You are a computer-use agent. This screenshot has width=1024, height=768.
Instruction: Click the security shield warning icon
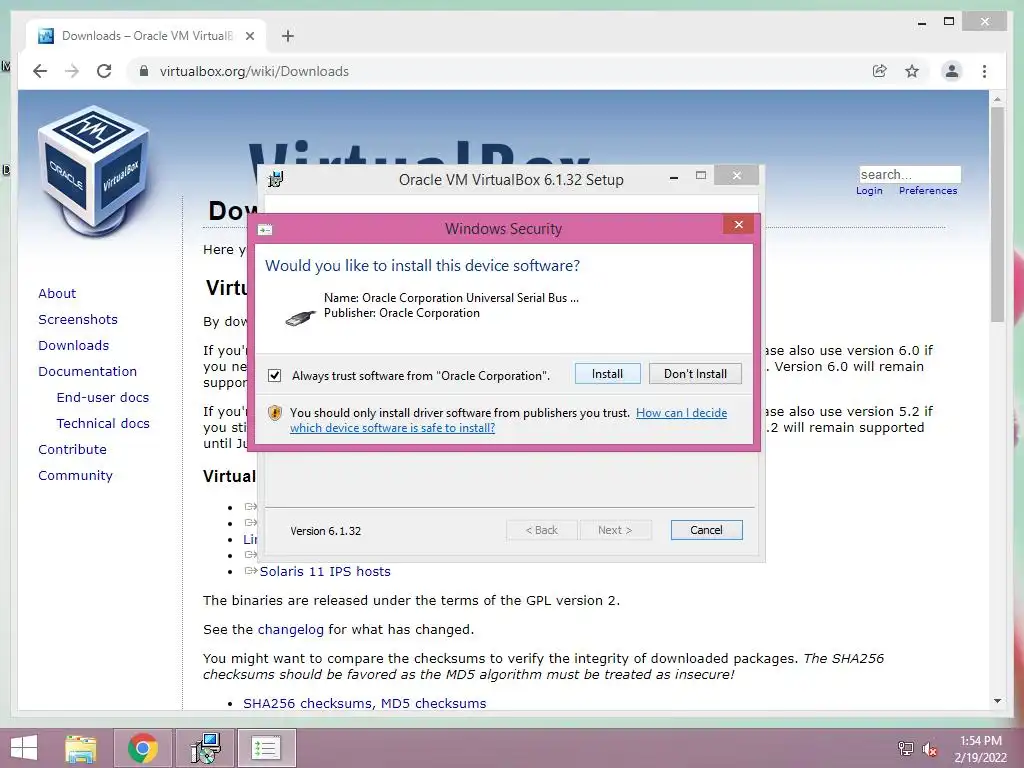click(x=275, y=413)
